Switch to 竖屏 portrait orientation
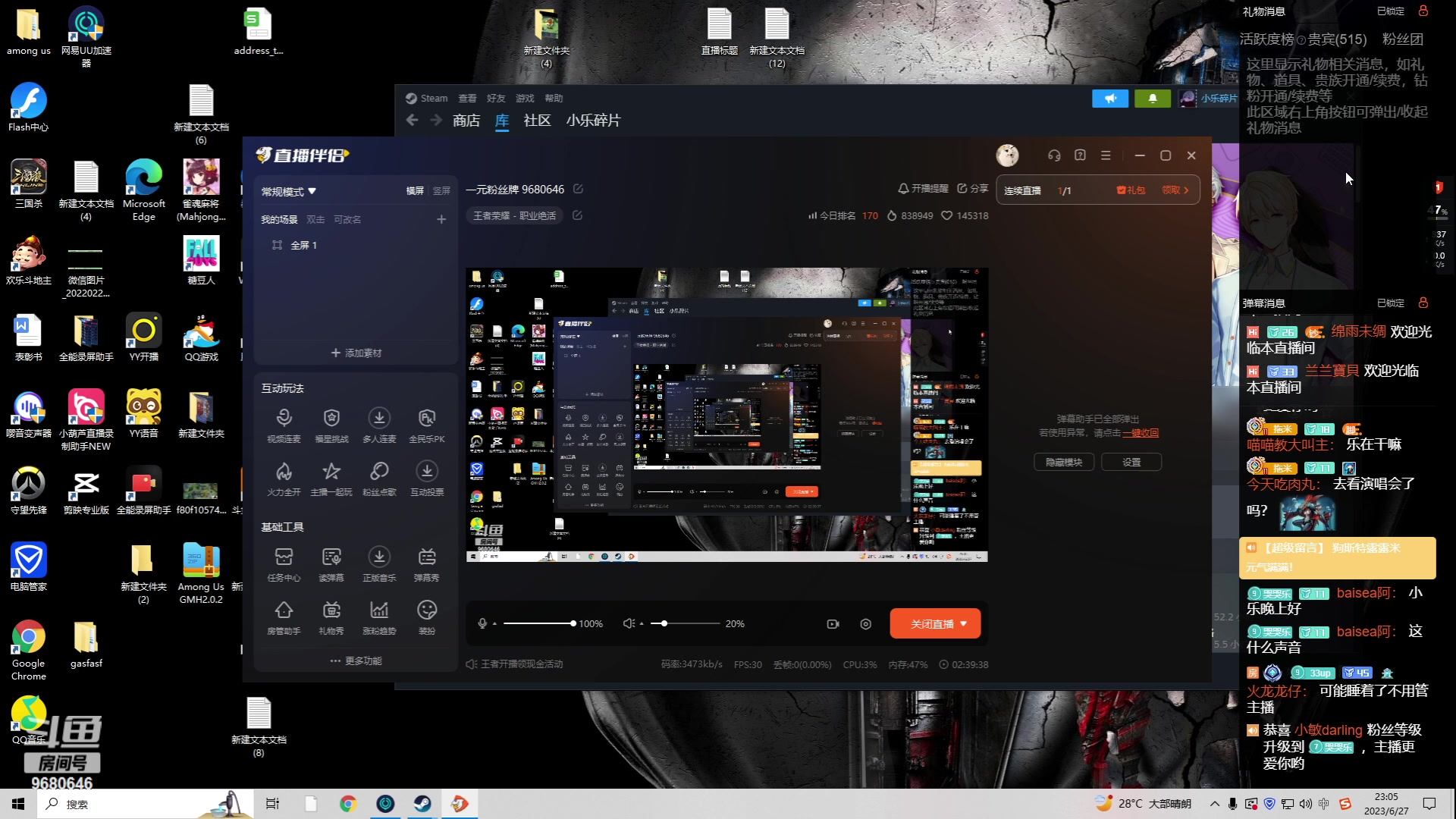 coord(441,191)
